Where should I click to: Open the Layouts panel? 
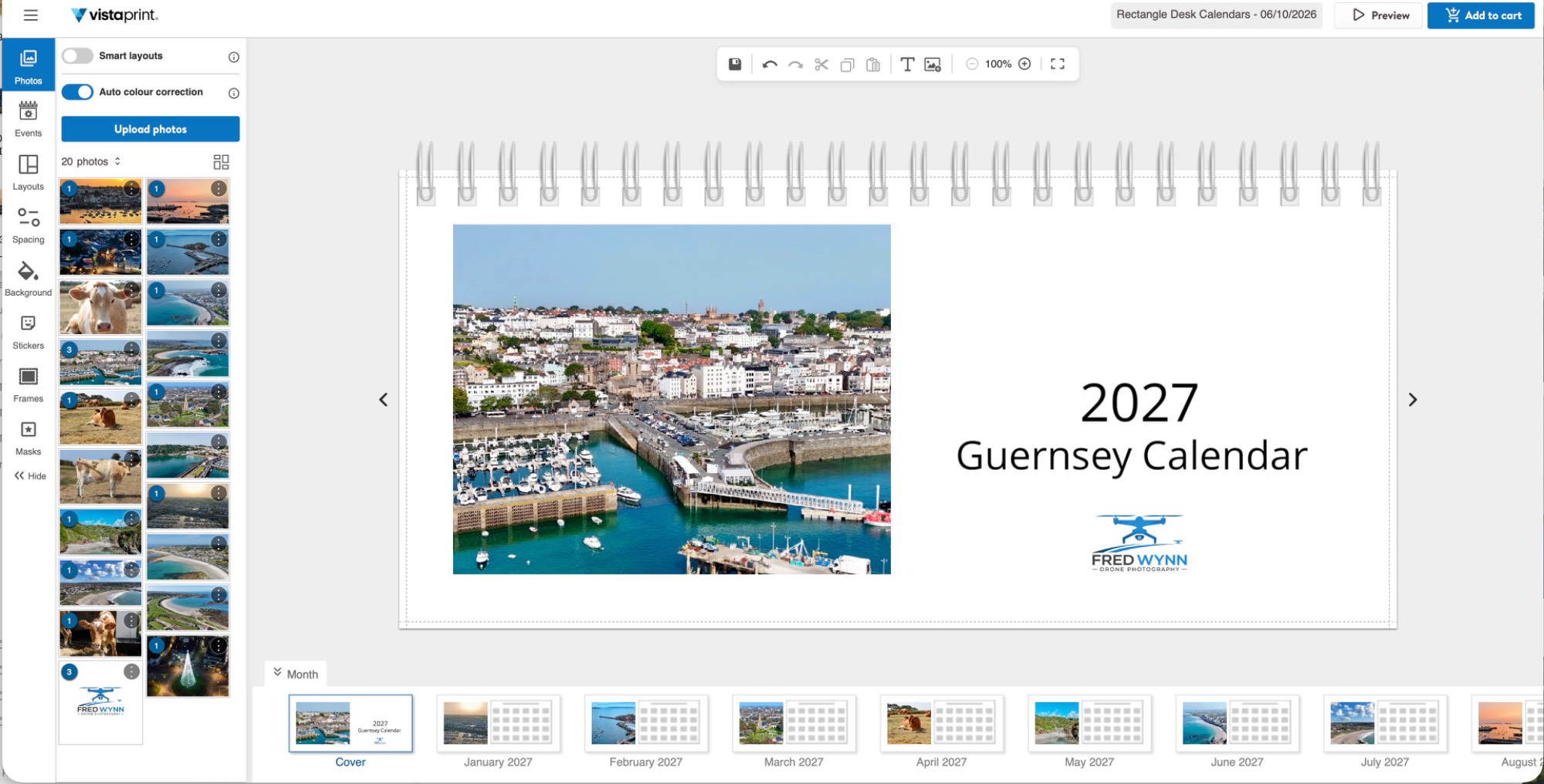(x=28, y=173)
